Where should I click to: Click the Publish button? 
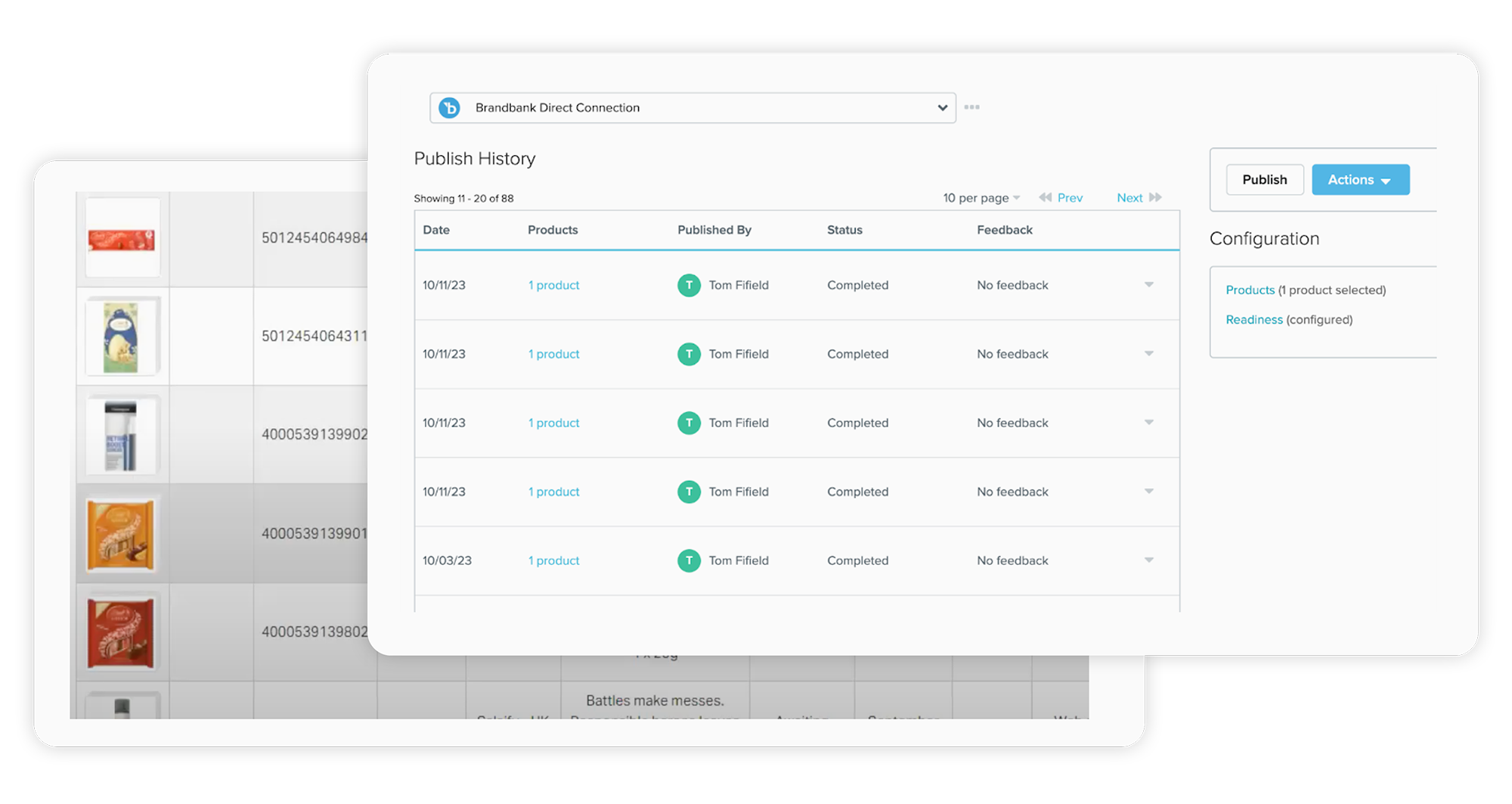point(1264,180)
